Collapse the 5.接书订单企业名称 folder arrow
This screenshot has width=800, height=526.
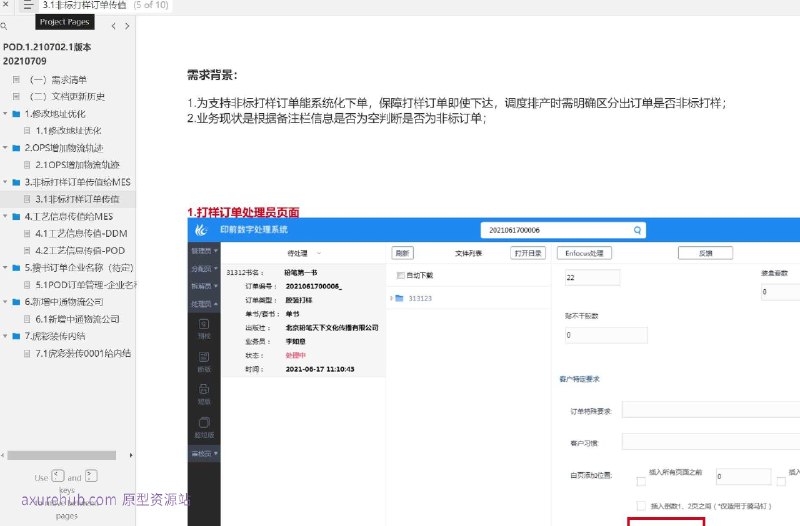[5, 267]
